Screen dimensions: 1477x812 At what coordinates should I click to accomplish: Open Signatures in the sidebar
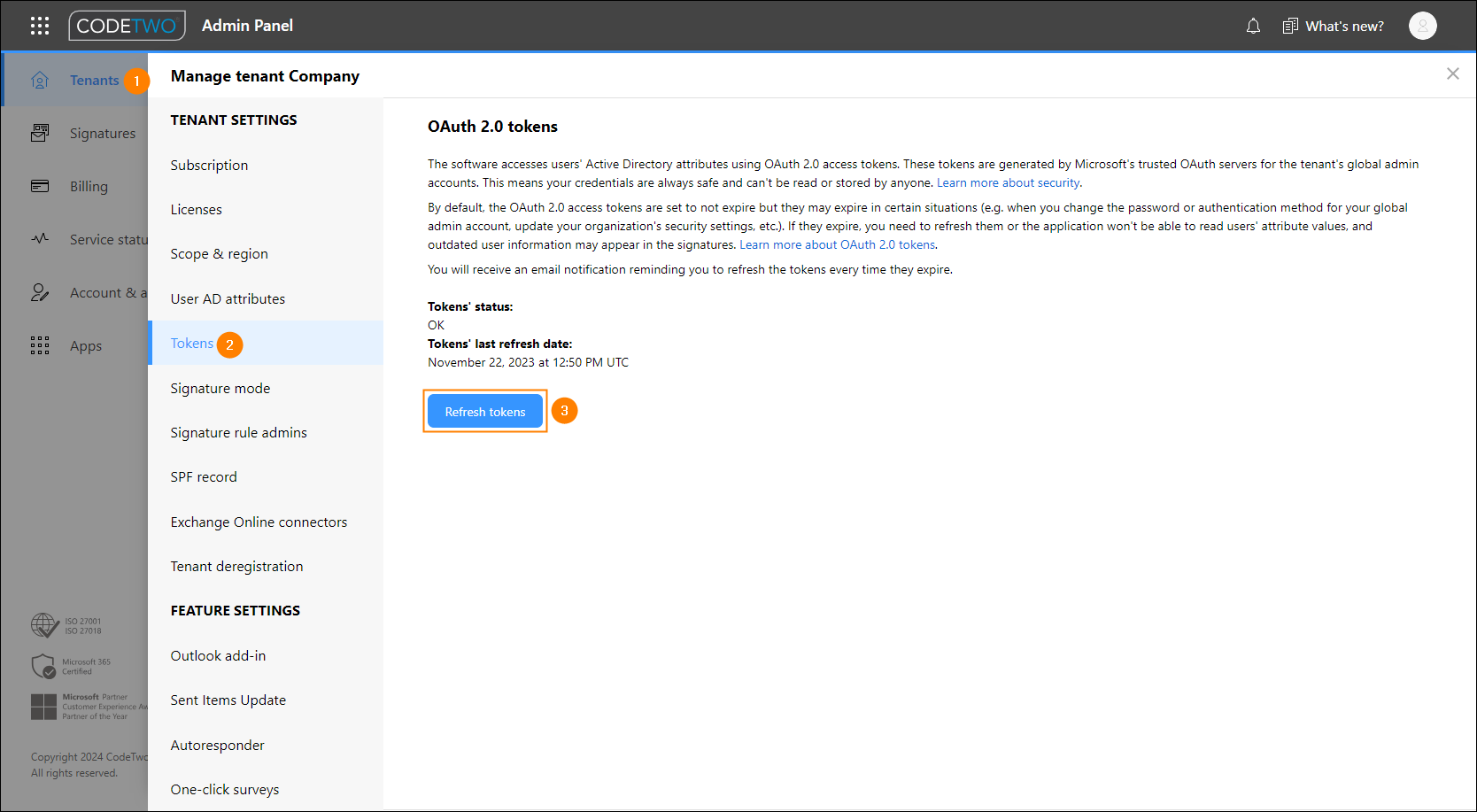74,133
